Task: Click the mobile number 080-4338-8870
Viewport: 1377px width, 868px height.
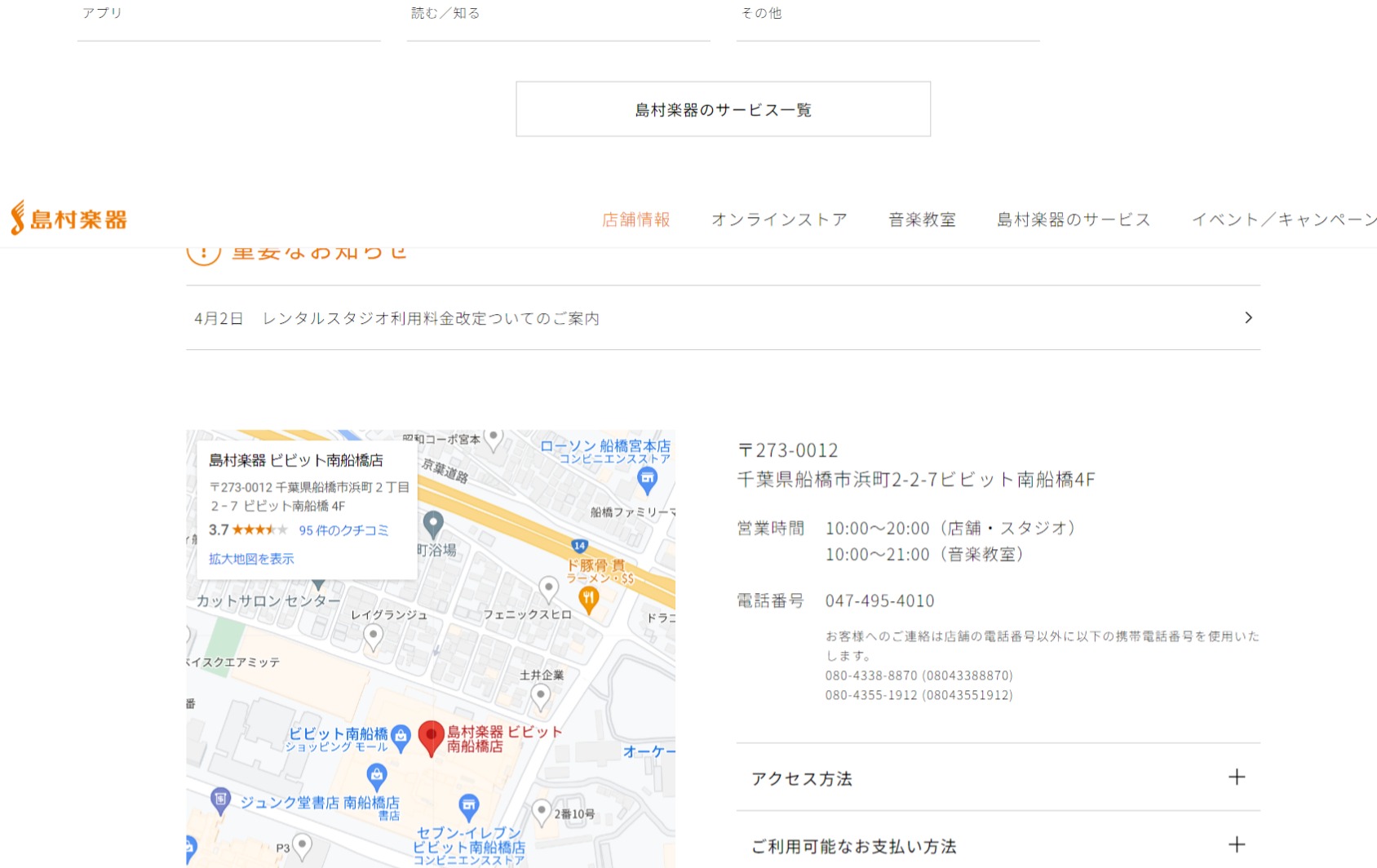Action: coord(919,675)
